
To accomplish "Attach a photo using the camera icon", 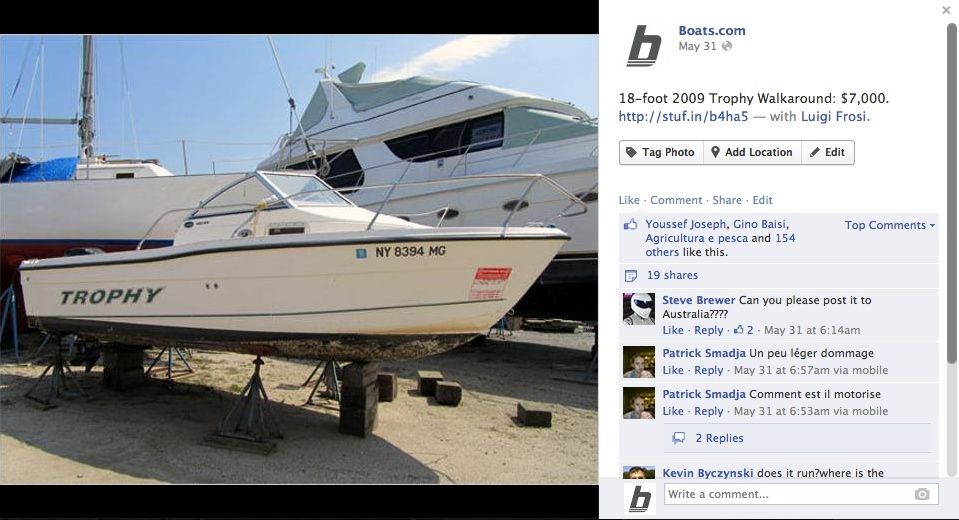I will (922, 494).
